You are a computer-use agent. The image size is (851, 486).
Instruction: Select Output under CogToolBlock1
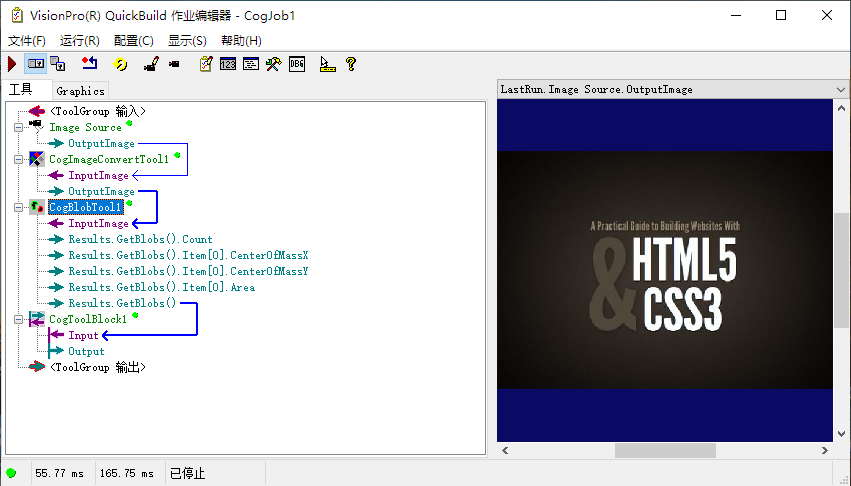pyautogui.click(x=86, y=351)
